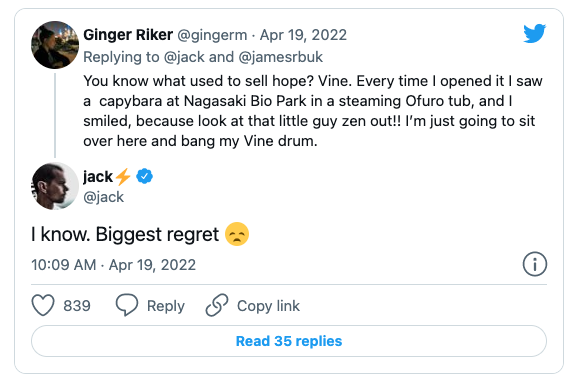Click the chain link copy icon
The image size is (577, 384).
217,305
